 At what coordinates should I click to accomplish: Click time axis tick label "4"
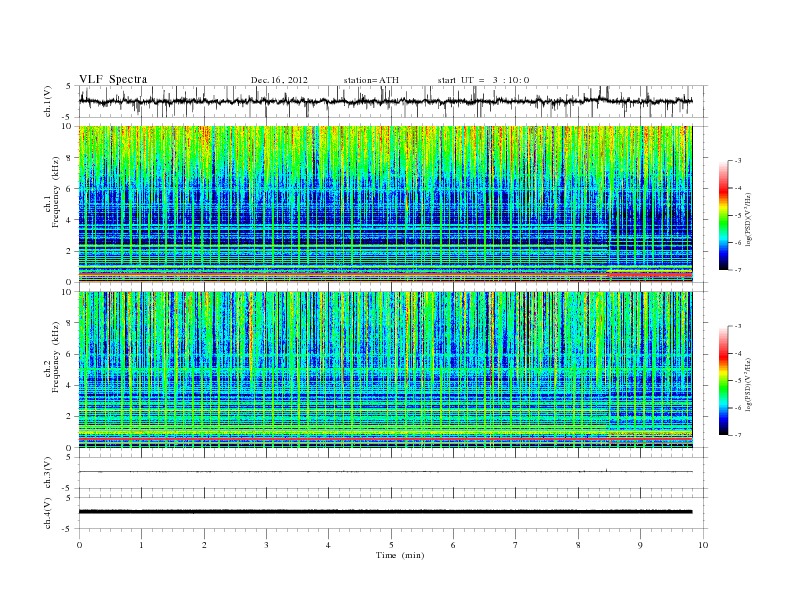pyautogui.click(x=329, y=545)
